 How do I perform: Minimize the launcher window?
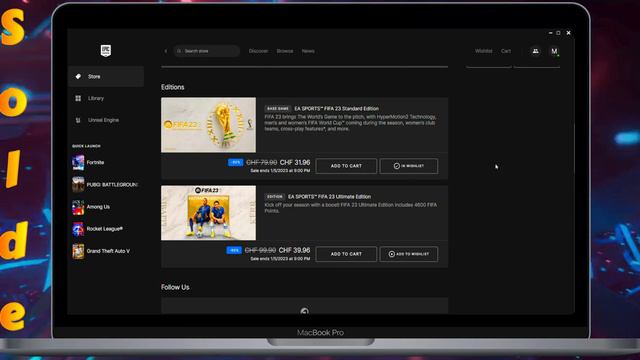pos(550,33)
